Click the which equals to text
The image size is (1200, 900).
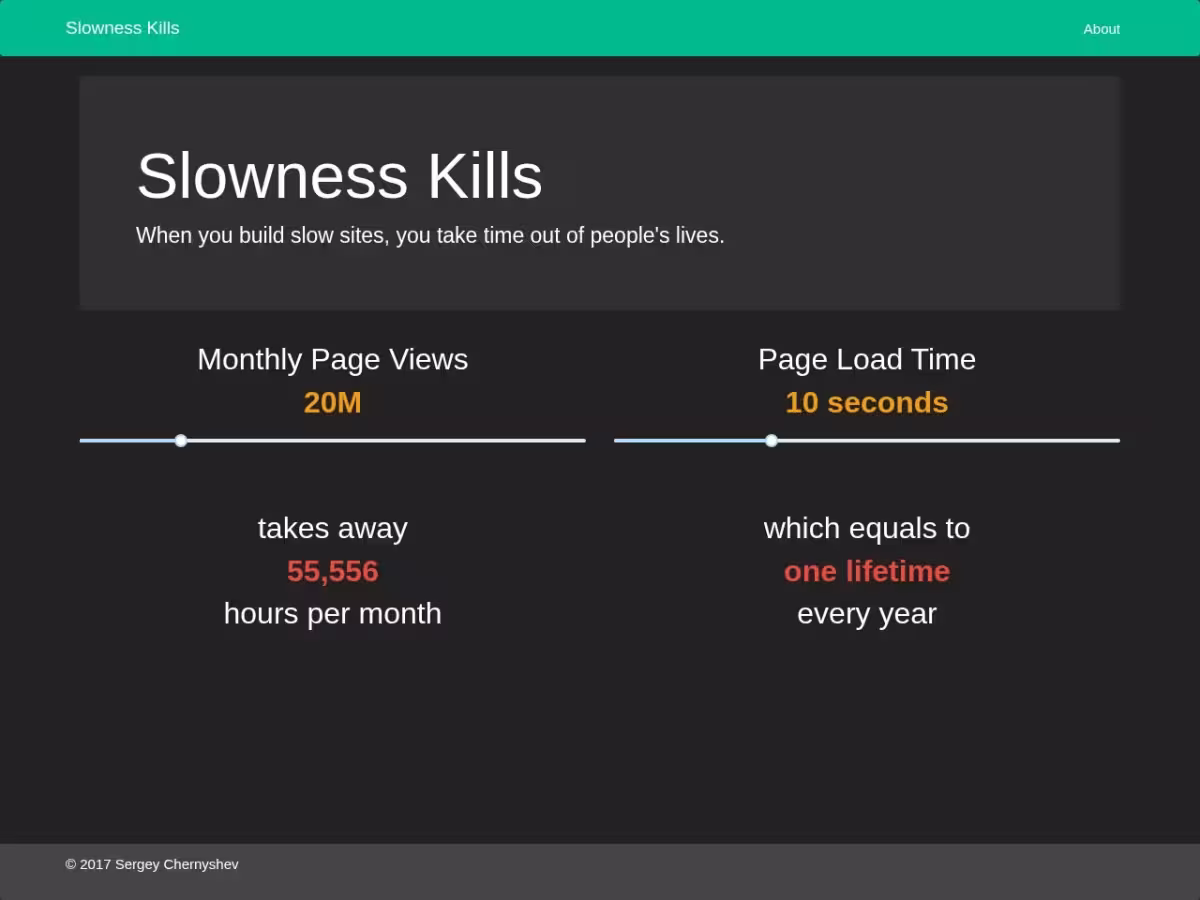click(x=866, y=528)
